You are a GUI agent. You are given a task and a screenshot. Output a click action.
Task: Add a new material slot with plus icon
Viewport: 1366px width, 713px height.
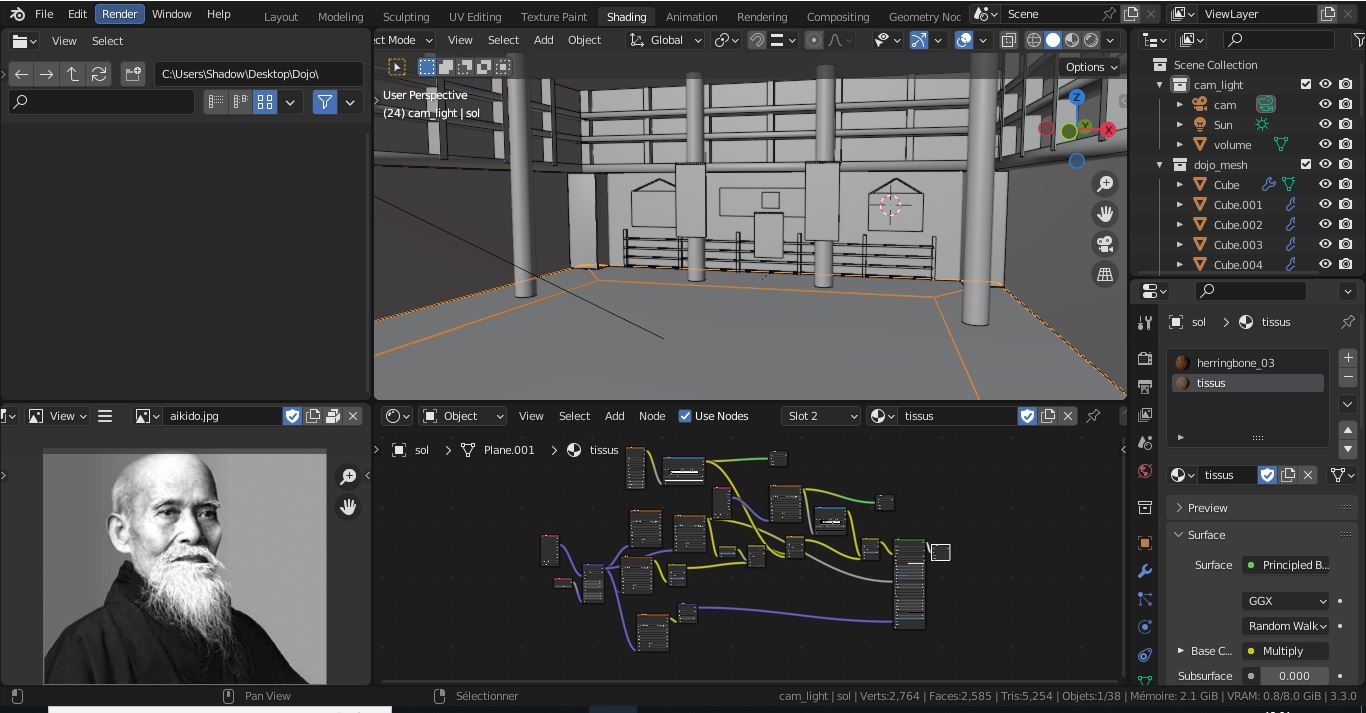coord(1347,357)
